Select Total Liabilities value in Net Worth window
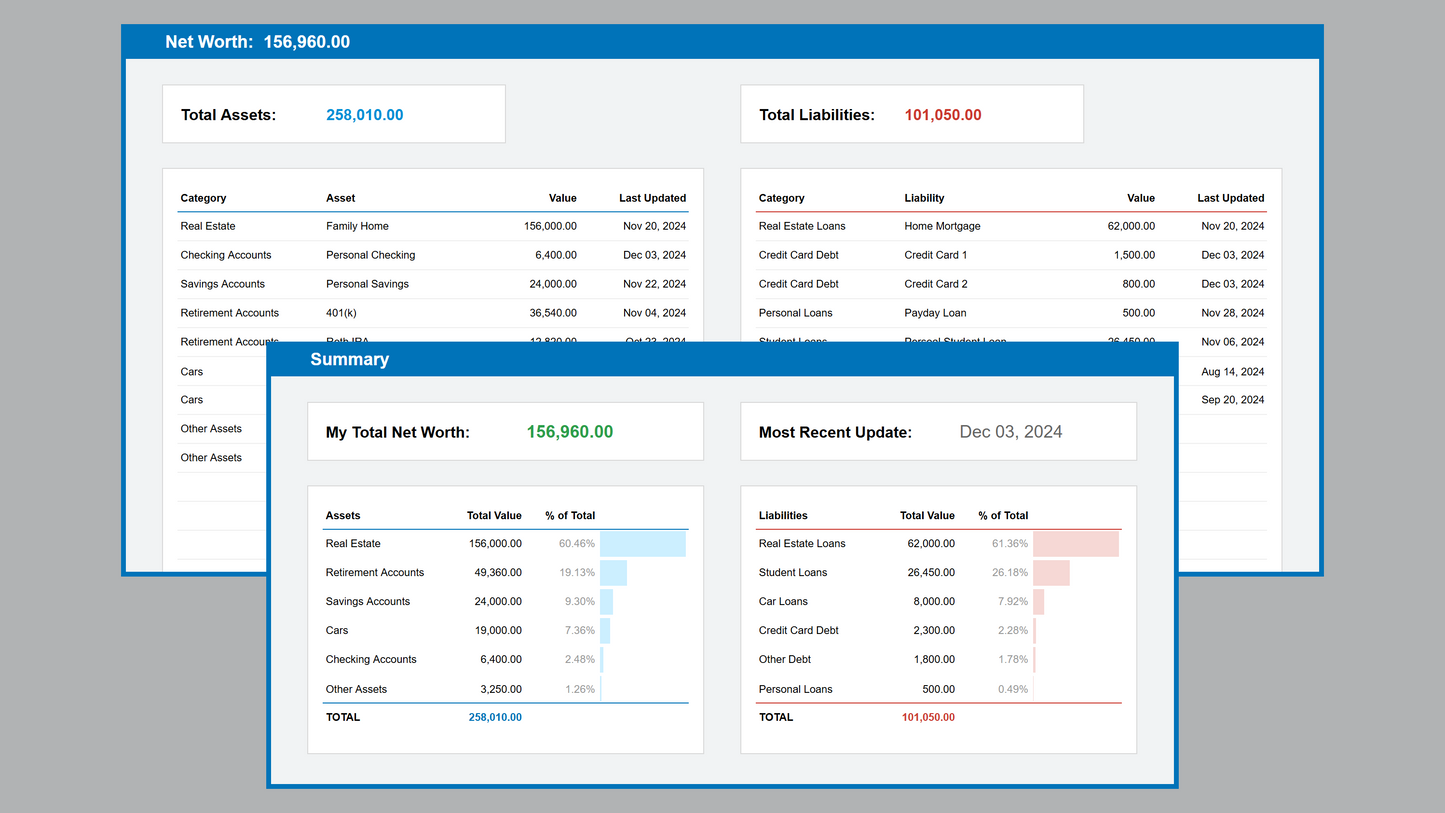This screenshot has width=1445, height=813. pos(943,115)
